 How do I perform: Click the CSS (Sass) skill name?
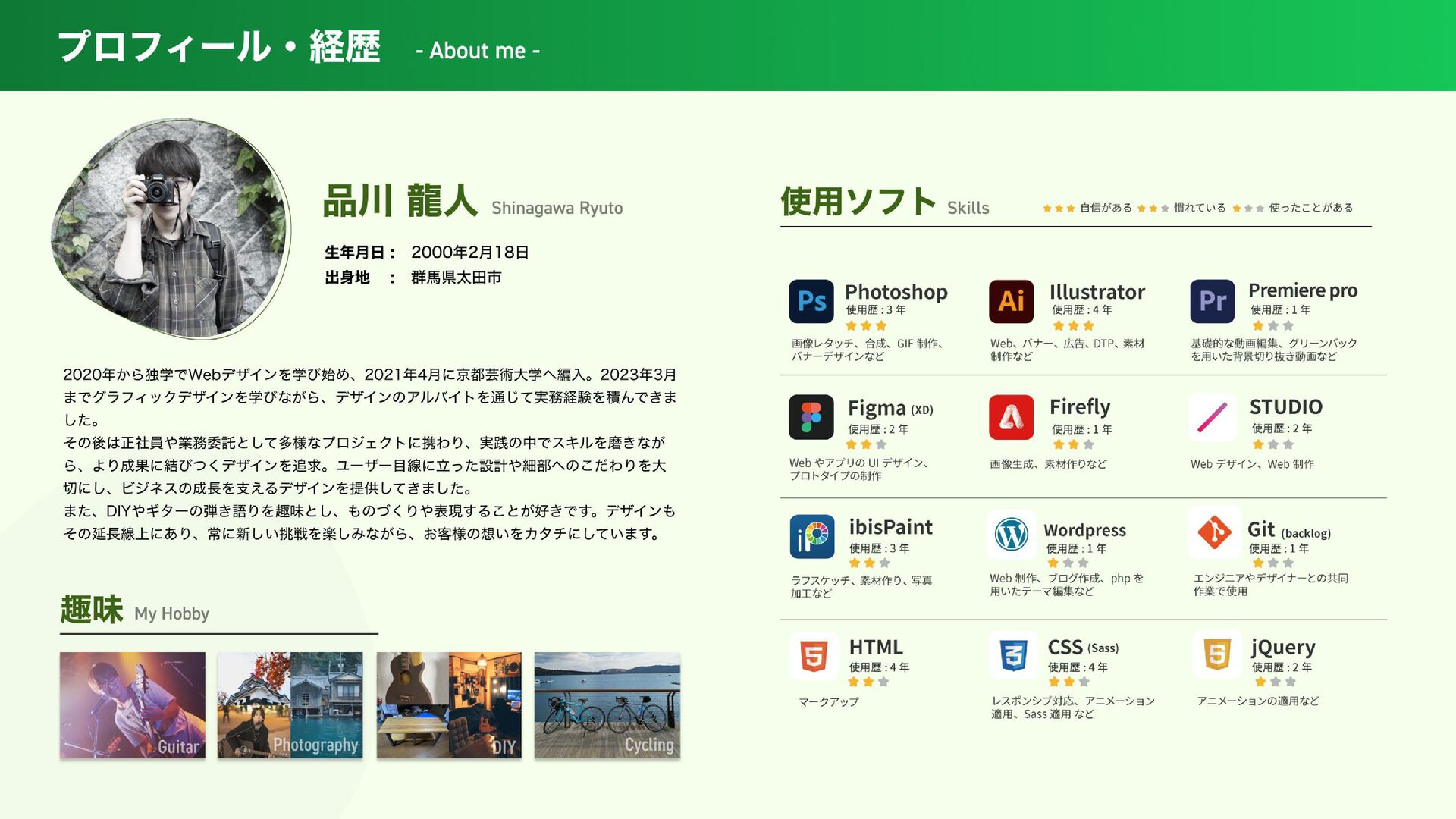coord(1084,647)
